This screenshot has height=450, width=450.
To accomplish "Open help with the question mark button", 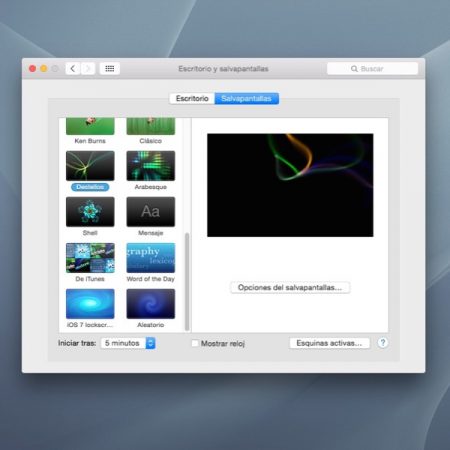I will click(x=383, y=343).
